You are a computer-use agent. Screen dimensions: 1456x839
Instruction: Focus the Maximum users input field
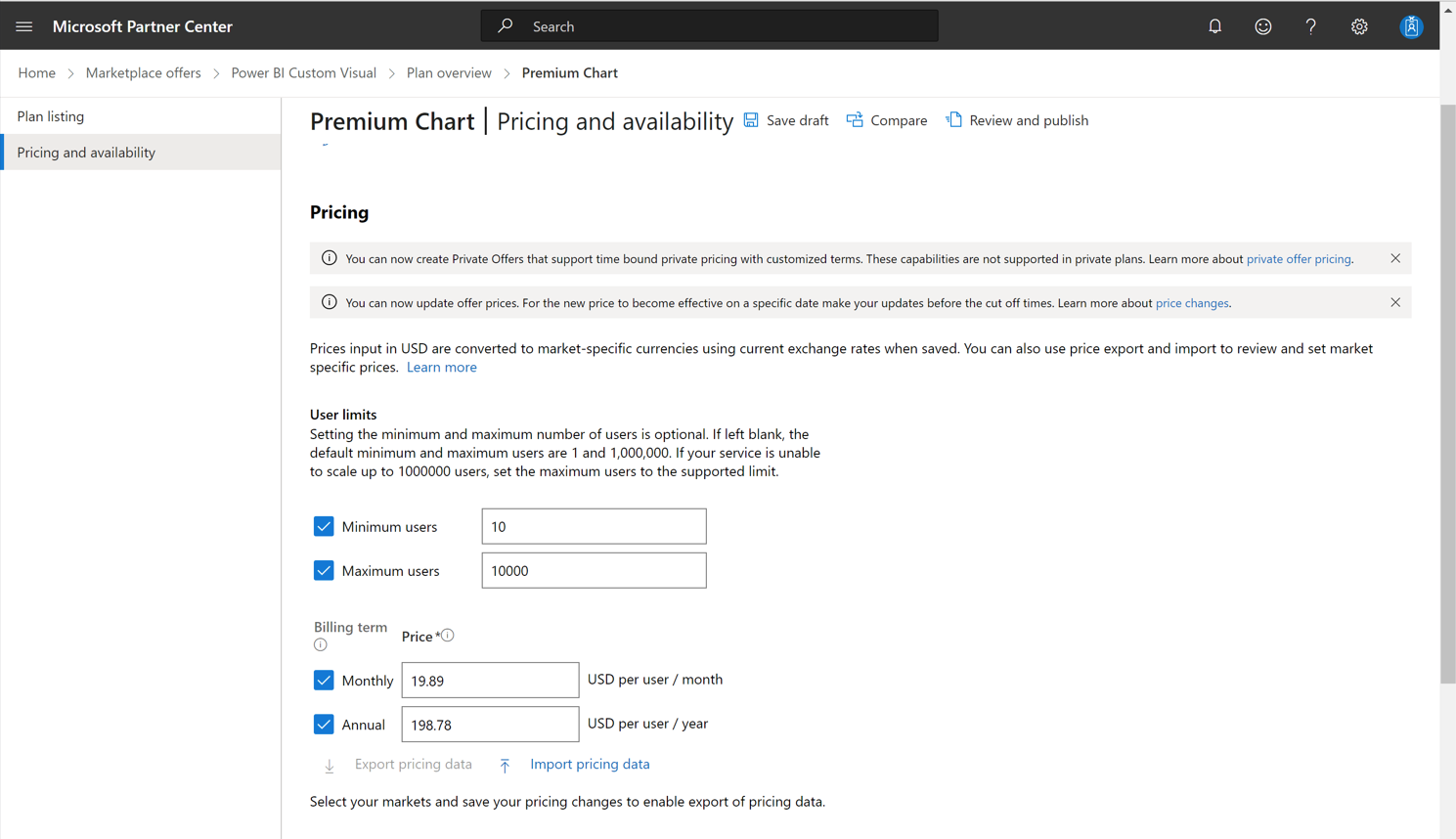594,570
